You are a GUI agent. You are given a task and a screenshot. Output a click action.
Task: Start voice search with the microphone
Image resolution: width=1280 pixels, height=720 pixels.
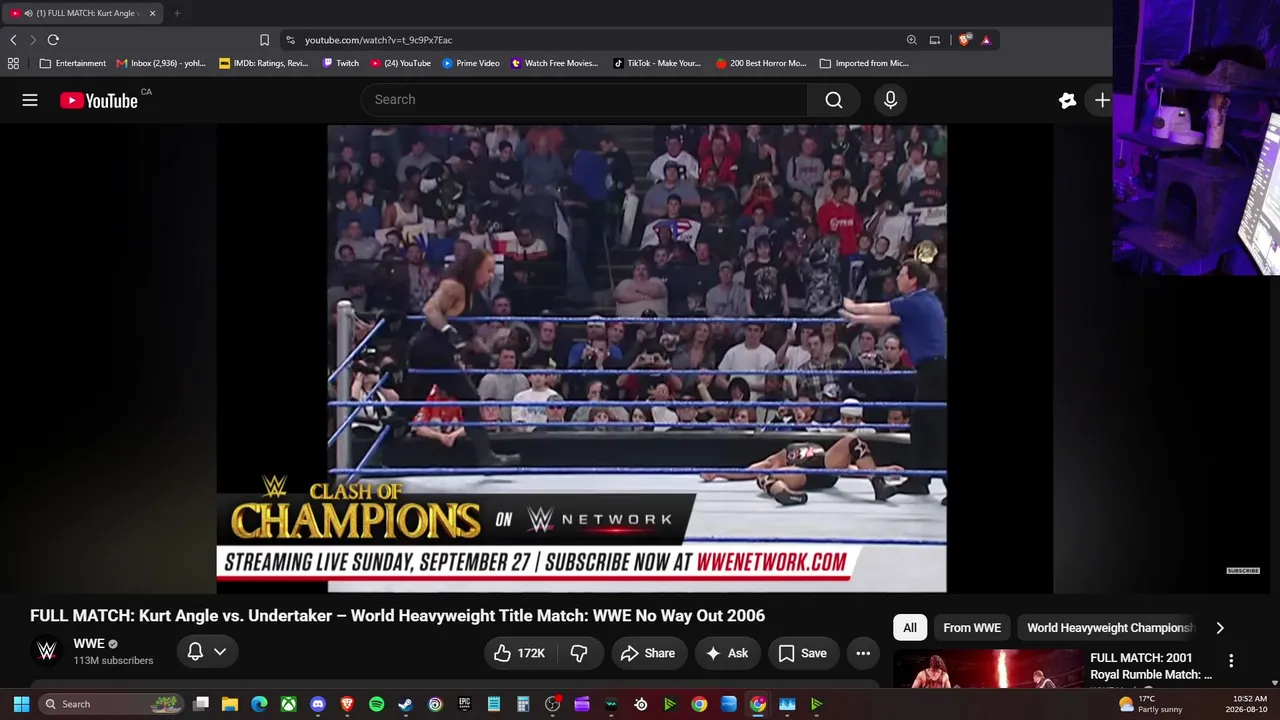click(890, 100)
